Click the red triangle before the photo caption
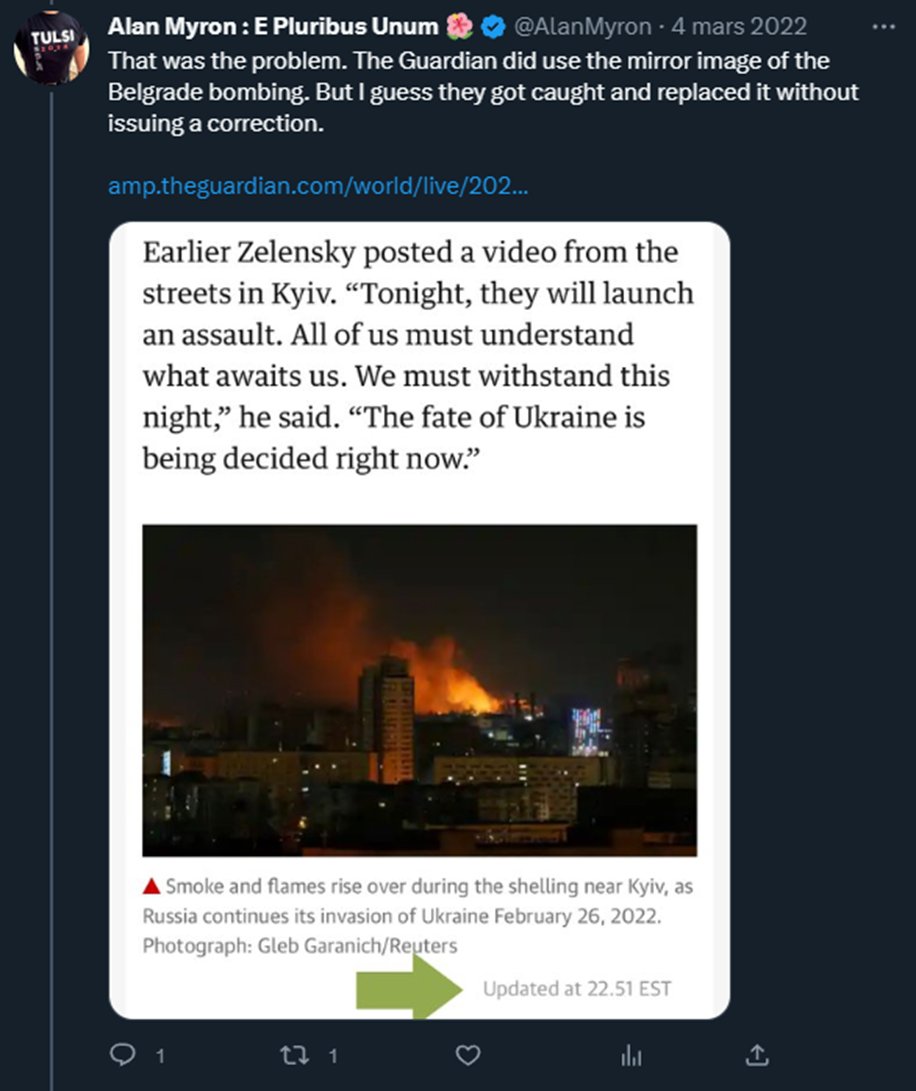 (x=152, y=885)
